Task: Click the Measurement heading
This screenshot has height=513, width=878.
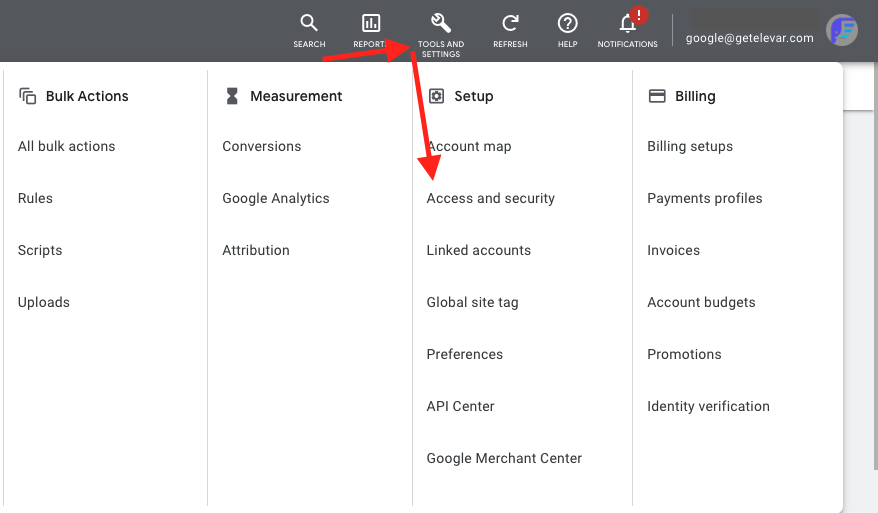Action: point(296,96)
